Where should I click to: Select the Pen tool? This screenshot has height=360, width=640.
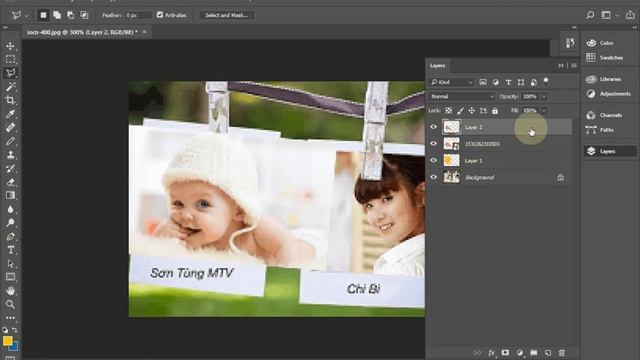click(x=11, y=236)
